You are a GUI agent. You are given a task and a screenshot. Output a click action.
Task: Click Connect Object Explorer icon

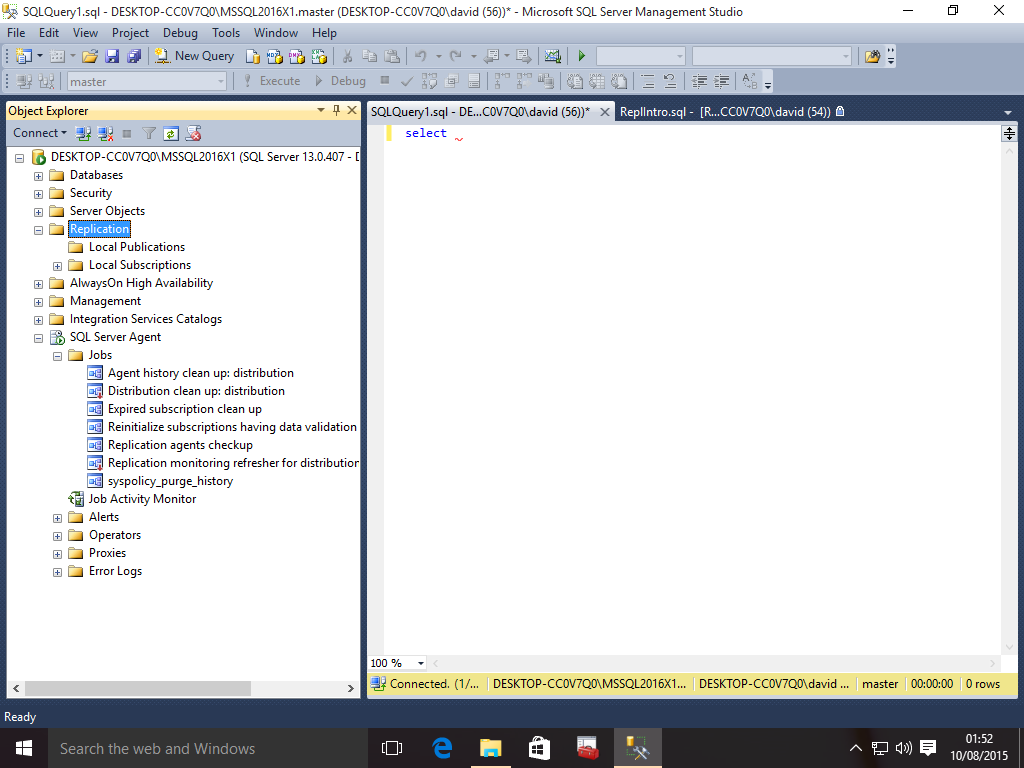tap(84, 133)
